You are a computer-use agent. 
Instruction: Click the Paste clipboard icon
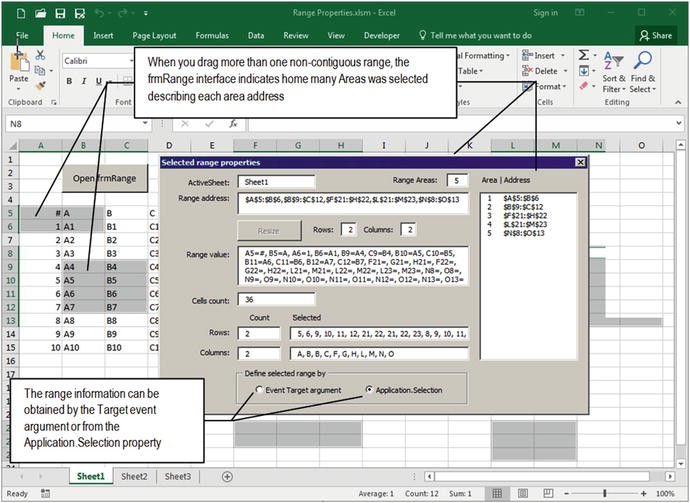[x=19, y=62]
